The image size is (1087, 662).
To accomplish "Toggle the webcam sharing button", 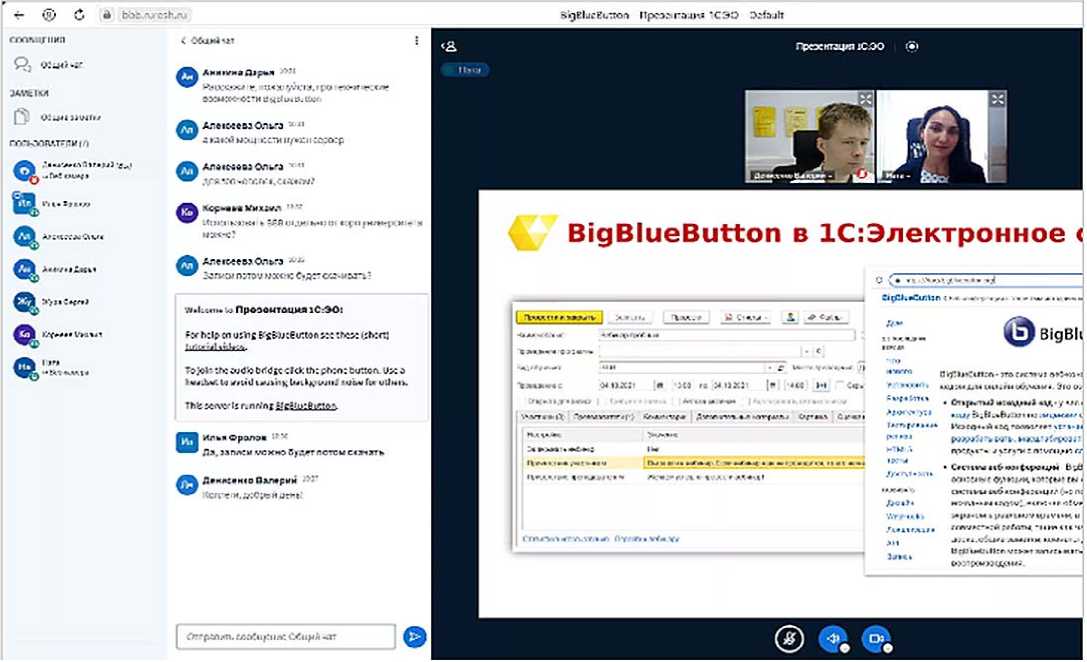I will [x=875, y=638].
